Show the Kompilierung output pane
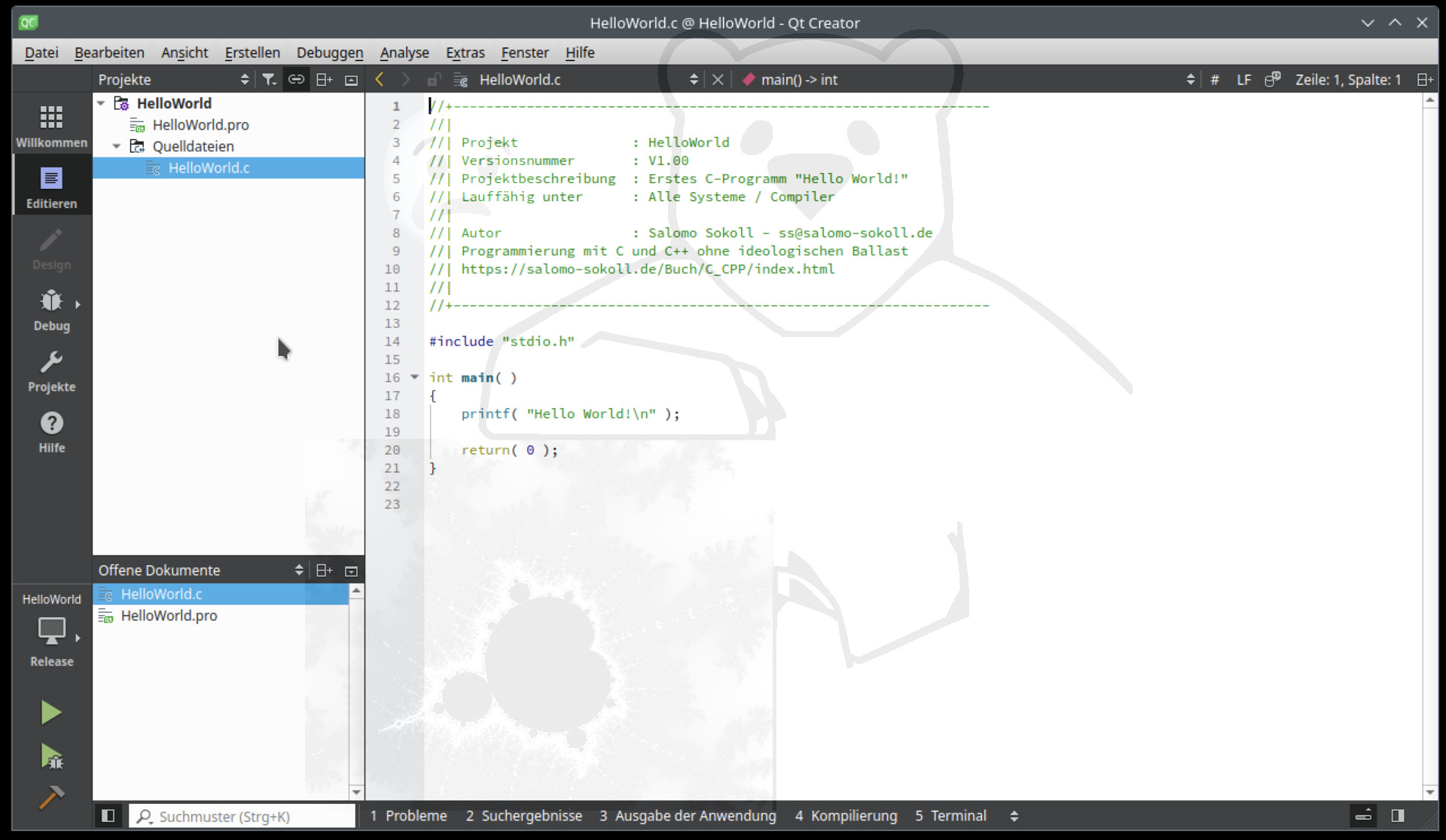 point(846,816)
